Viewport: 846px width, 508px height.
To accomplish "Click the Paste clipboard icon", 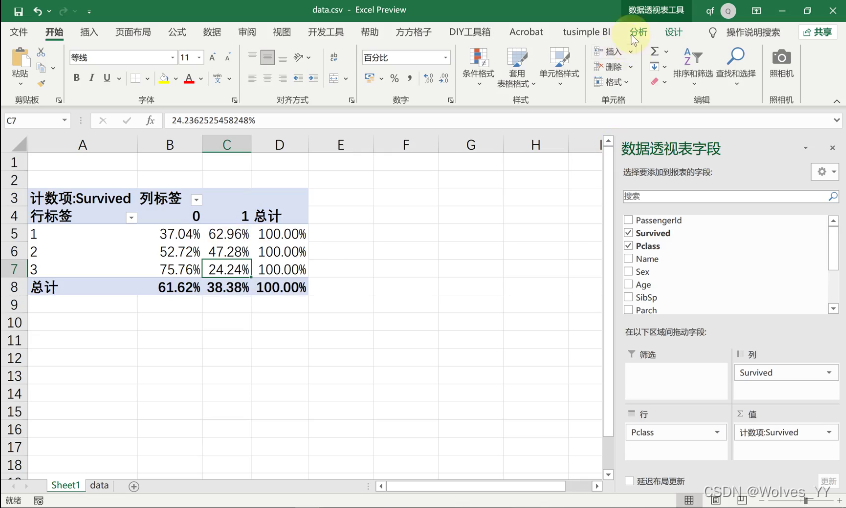I will pos(21,57).
